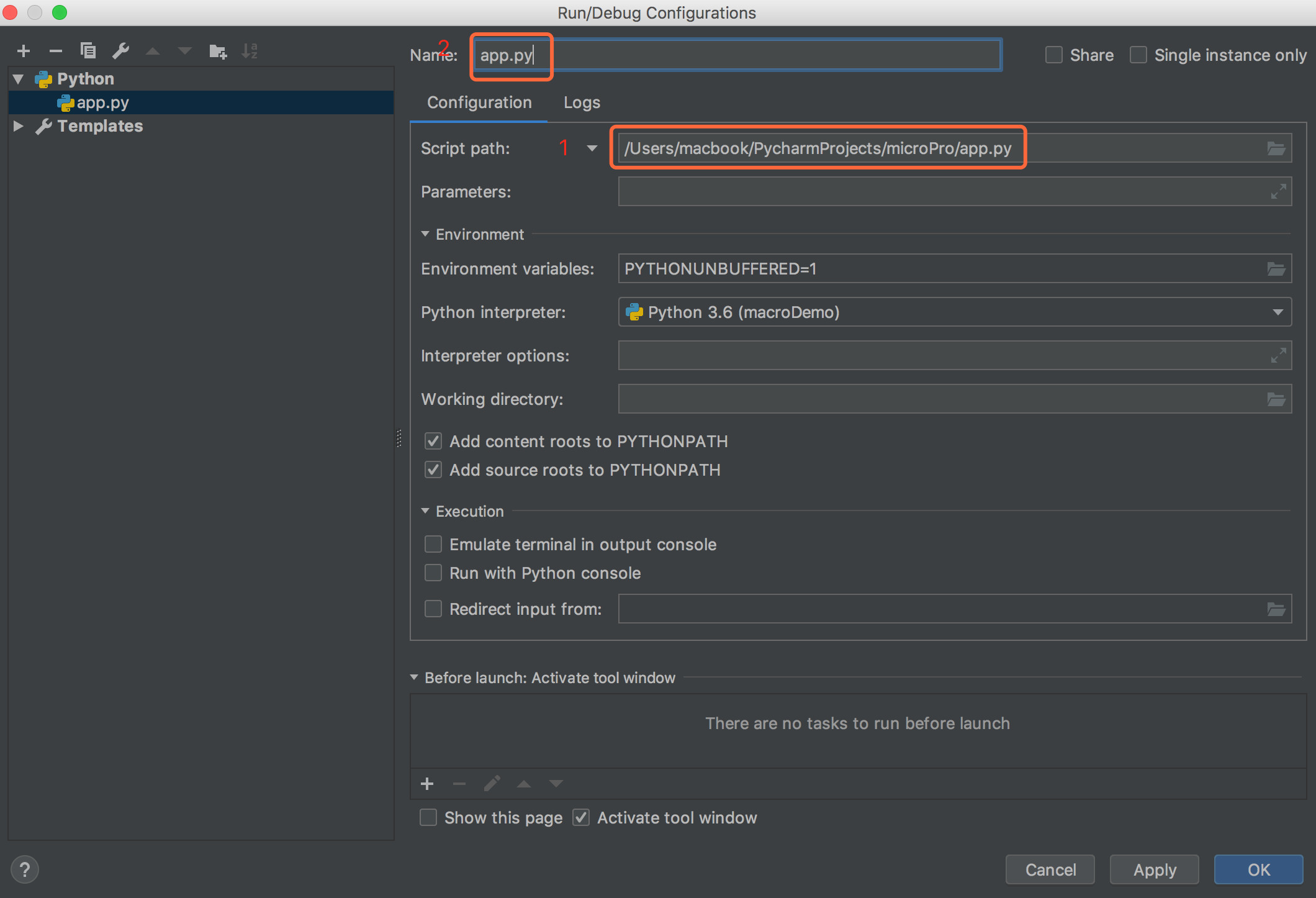Image resolution: width=1316 pixels, height=898 pixels.
Task: Click the remove configuration minus icon
Action: click(x=56, y=51)
